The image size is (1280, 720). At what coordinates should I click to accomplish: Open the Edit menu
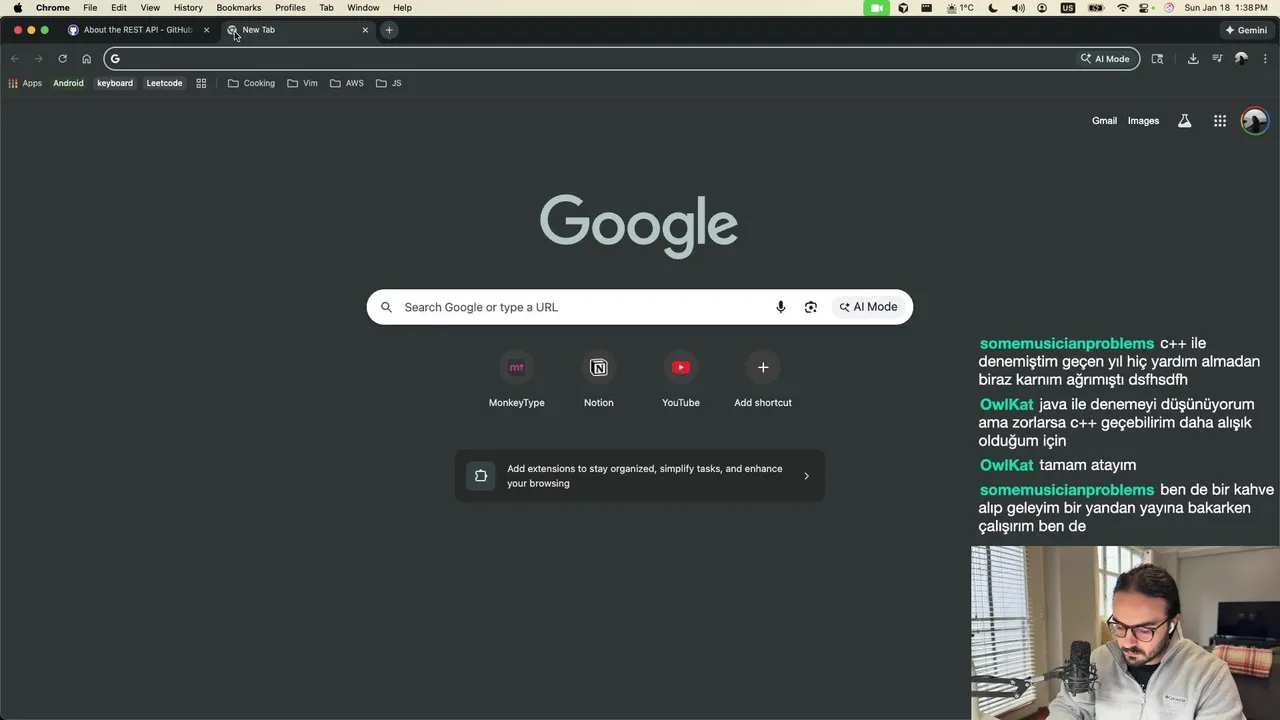click(119, 8)
